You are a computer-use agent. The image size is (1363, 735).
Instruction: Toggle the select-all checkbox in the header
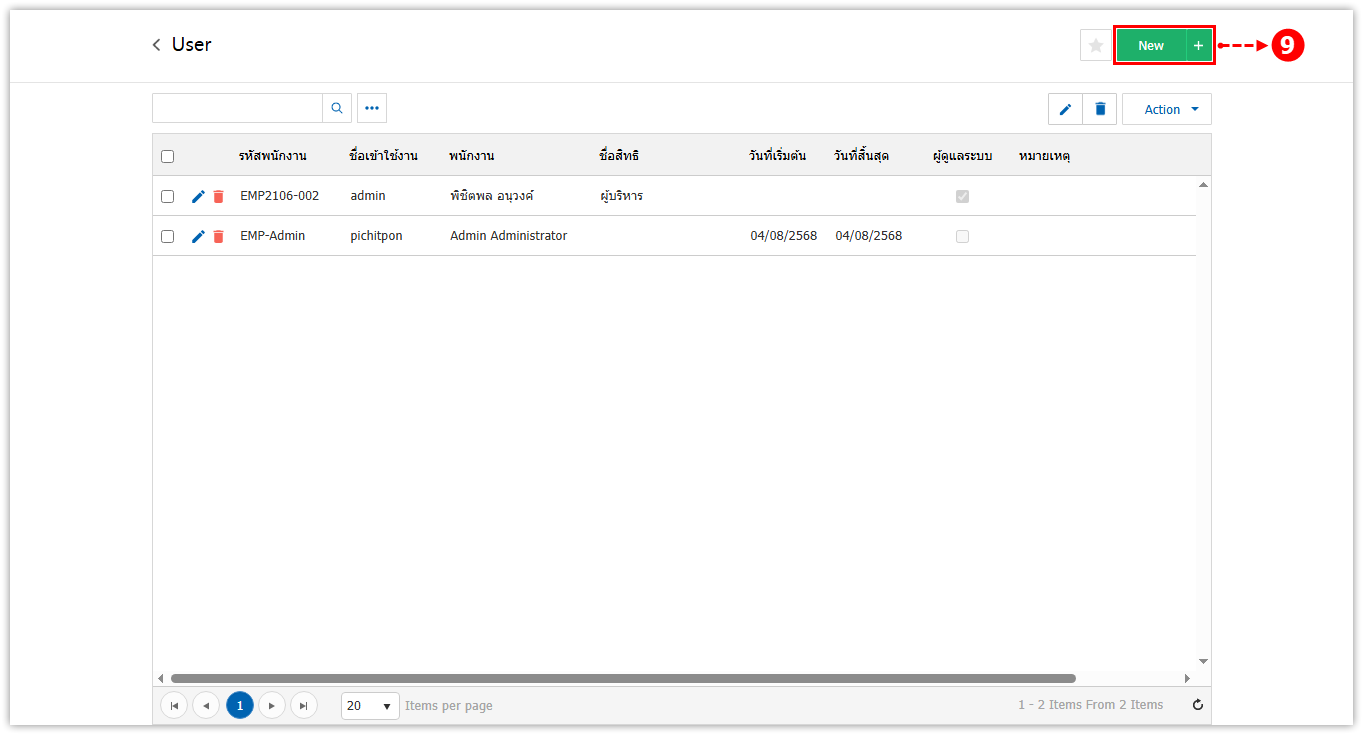tap(167, 156)
